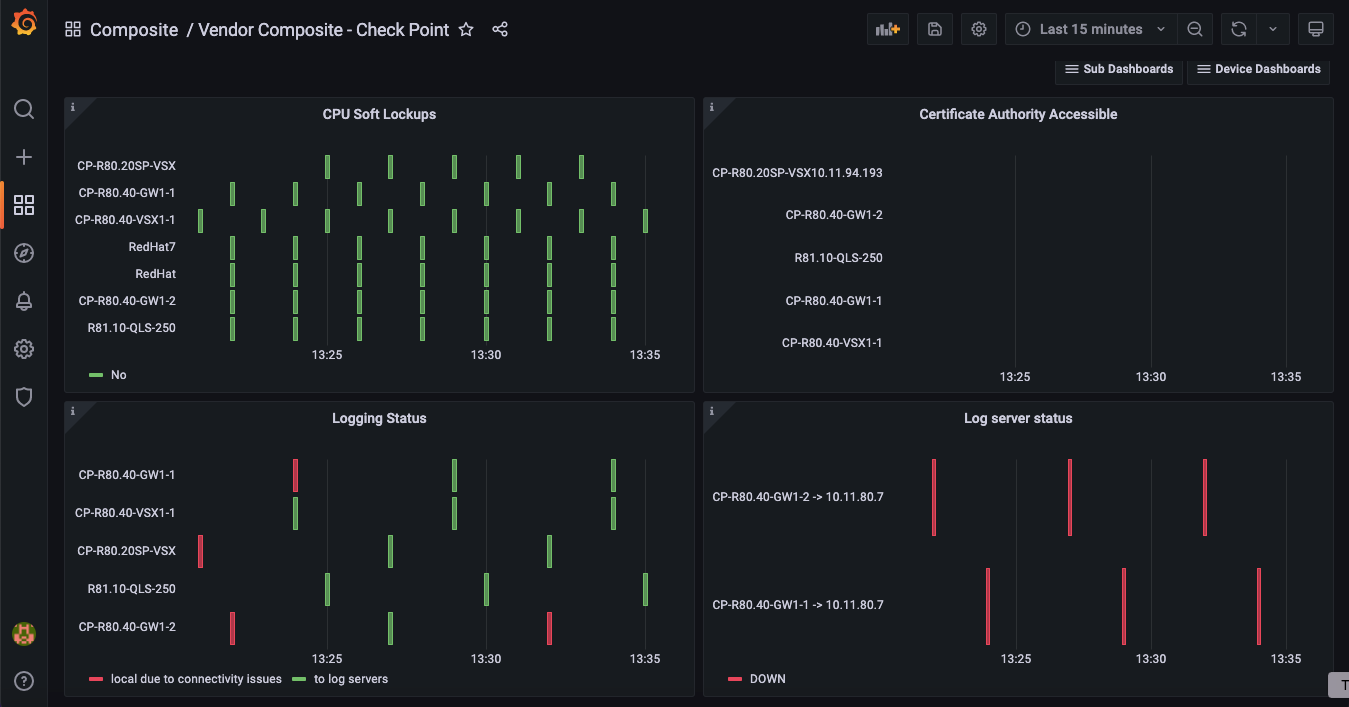Select CP-R80.40-GW1-2 -> 10.11.80.7 label
The width and height of the screenshot is (1349, 707).
[x=797, y=497]
